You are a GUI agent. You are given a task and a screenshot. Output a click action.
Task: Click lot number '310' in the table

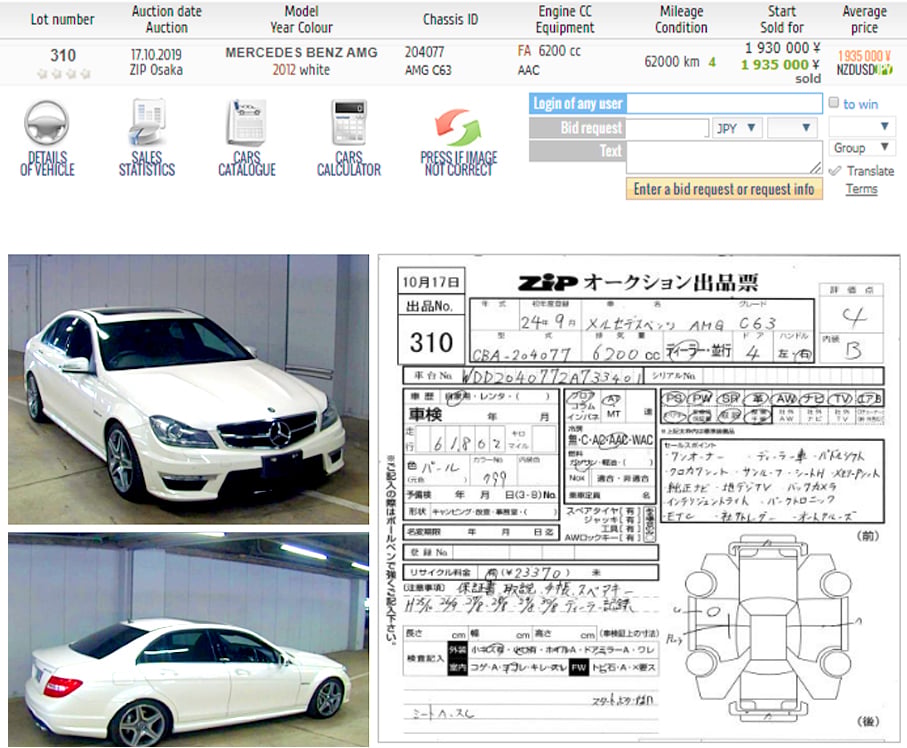point(63,56)
